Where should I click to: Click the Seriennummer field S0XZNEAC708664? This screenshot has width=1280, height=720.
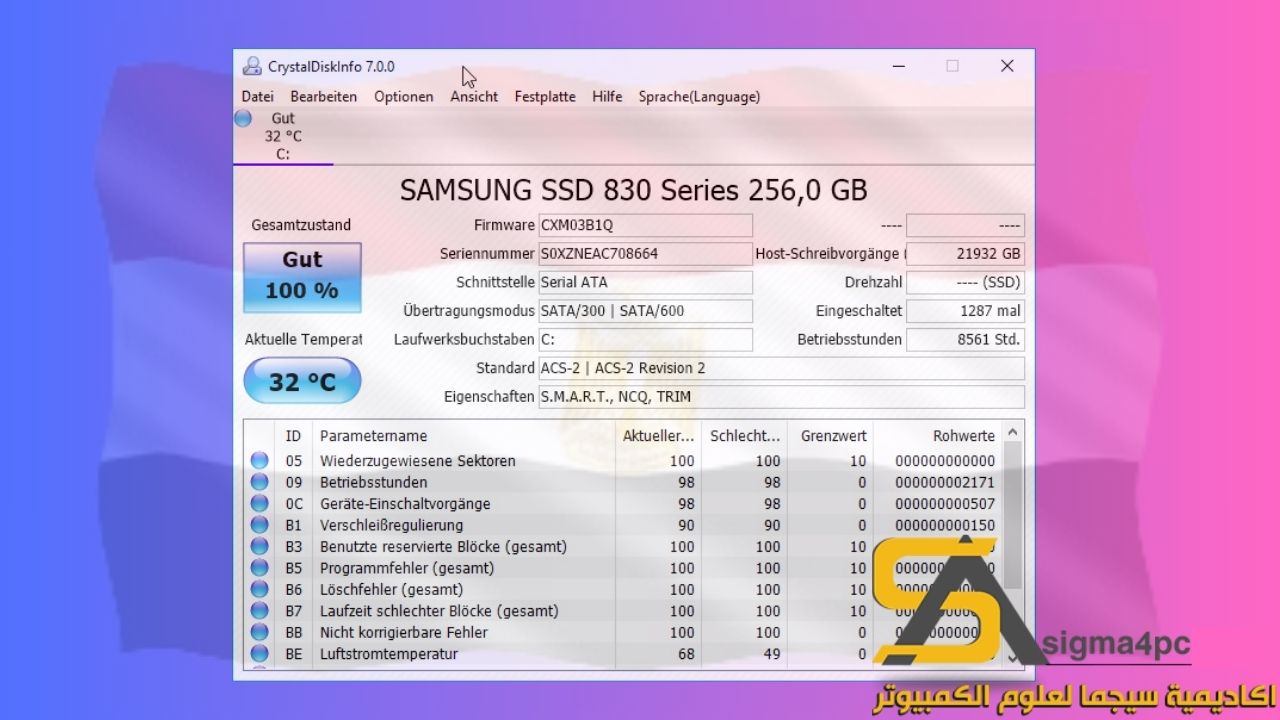pos(645,254)
